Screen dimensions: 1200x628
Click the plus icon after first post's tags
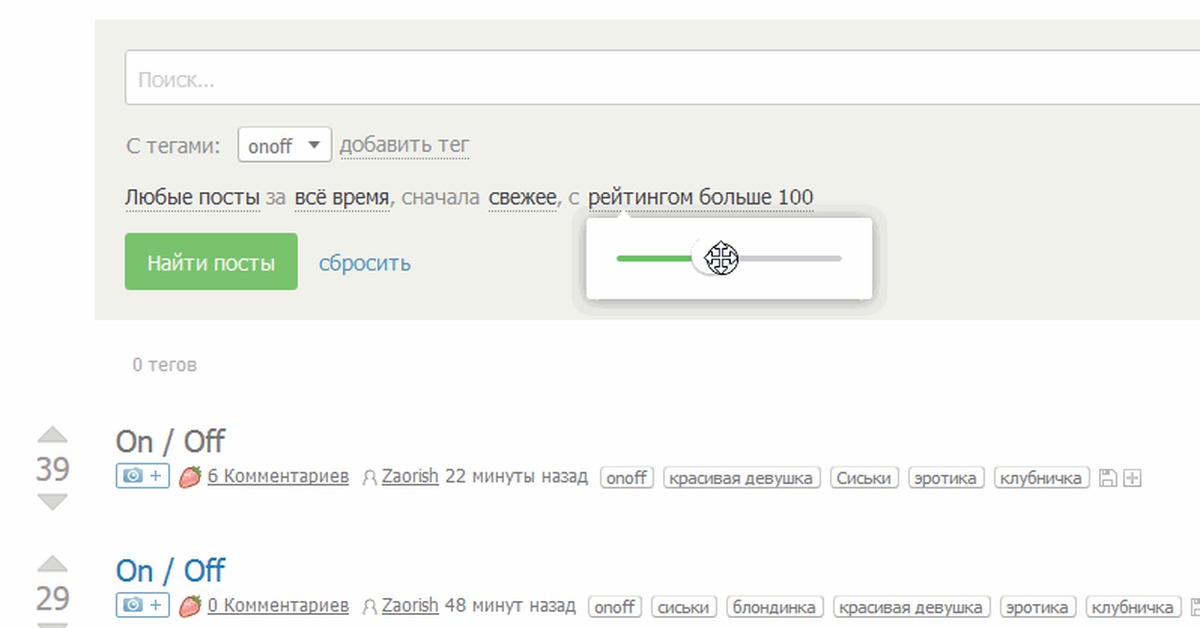[x=1132, y=478]
